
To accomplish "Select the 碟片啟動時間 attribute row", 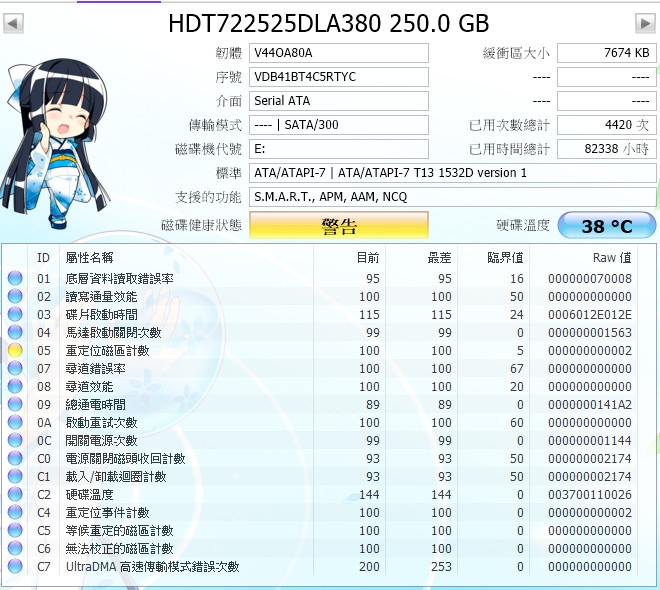I will coord(320,314).
